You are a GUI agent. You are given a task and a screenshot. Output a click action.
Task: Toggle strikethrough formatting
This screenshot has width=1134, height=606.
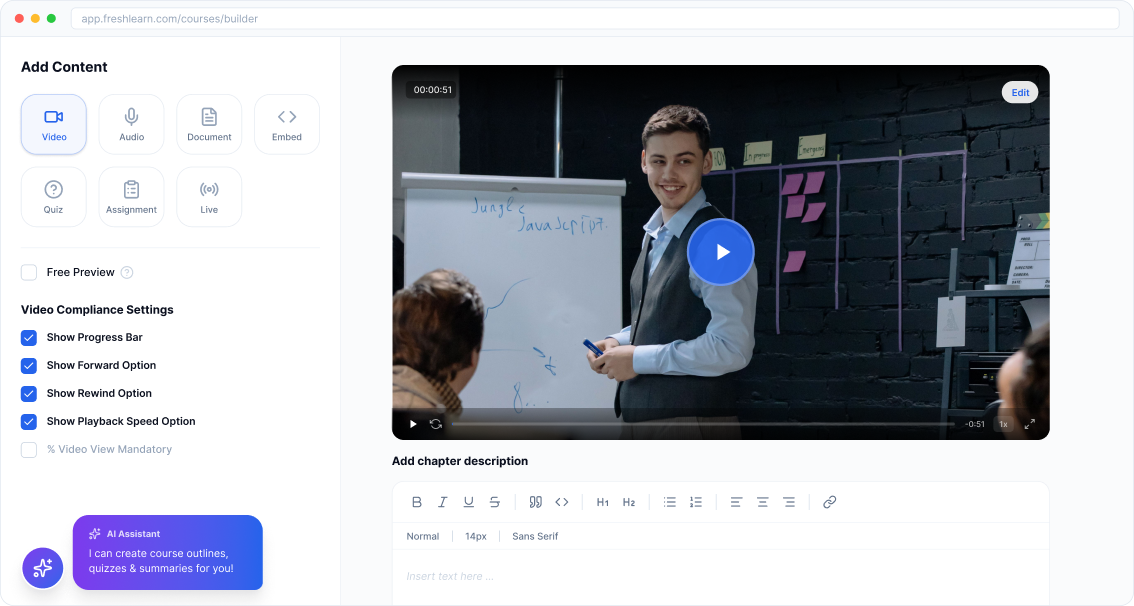495,502
